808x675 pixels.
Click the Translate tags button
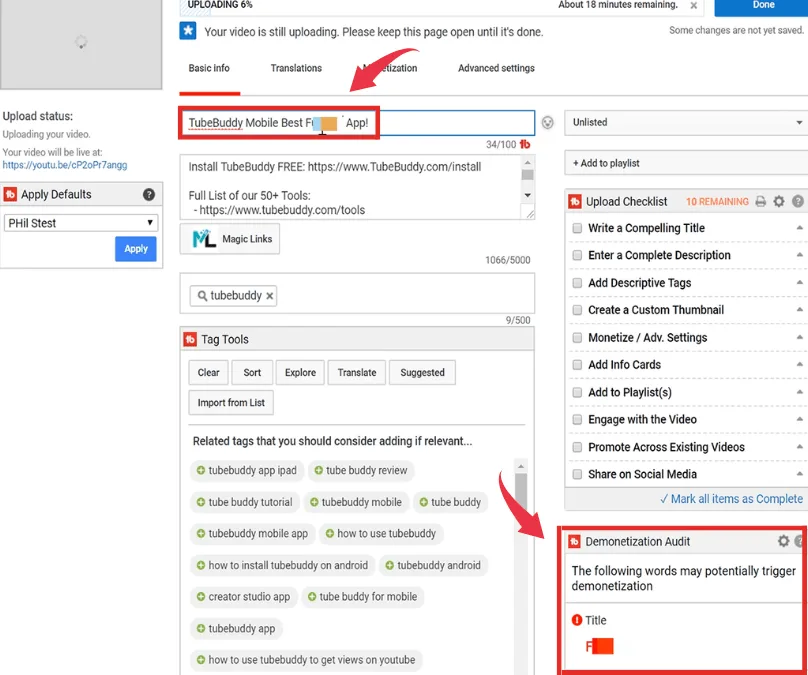(x=357, y=373)
